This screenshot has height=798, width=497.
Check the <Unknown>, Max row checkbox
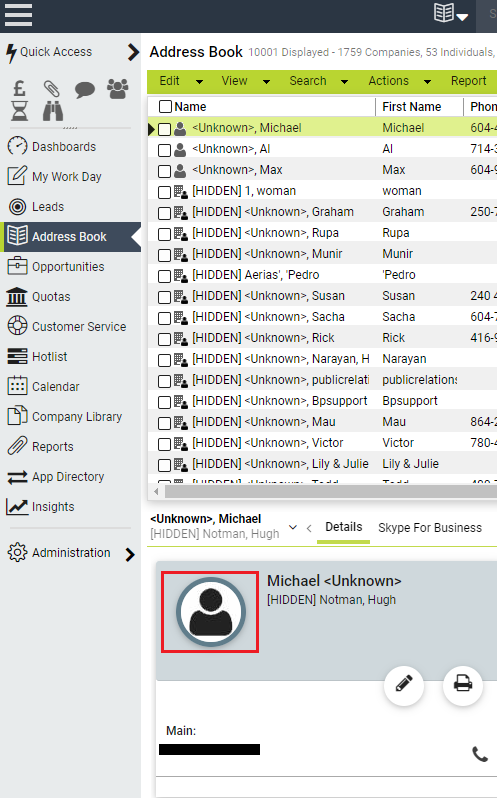click(x=164, y=171)
